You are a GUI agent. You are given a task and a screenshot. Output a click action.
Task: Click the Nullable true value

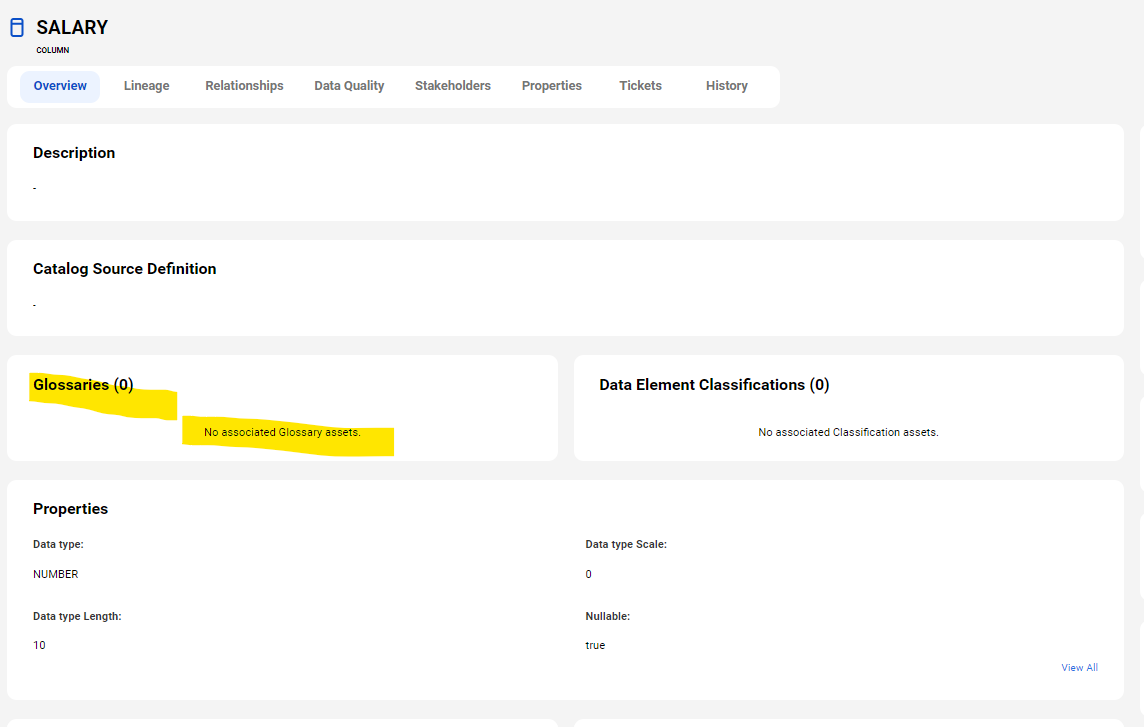(595, 645)
